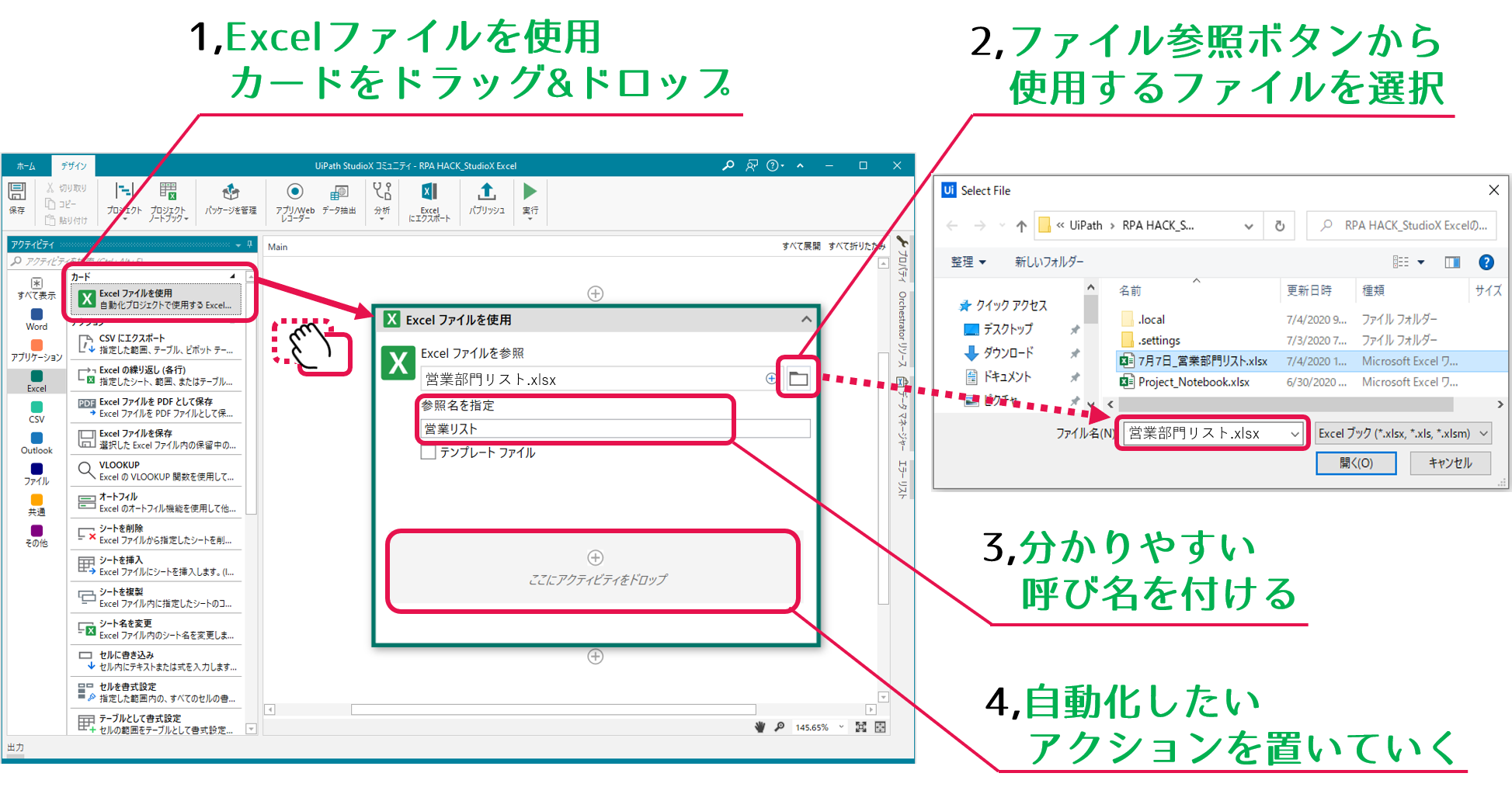Screen dimensions: 1512x794
Task: Click Copy (コピー) in the ribbon
Action: 61,204
